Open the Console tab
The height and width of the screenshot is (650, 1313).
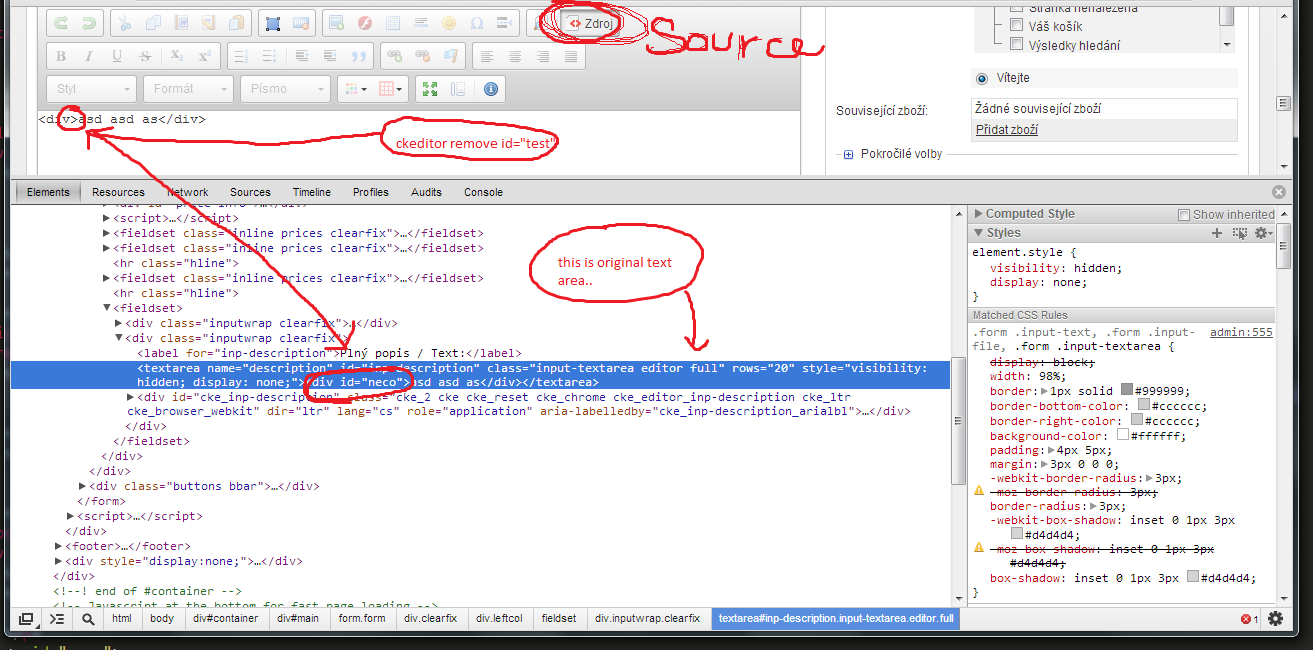(x=483, y=192)
